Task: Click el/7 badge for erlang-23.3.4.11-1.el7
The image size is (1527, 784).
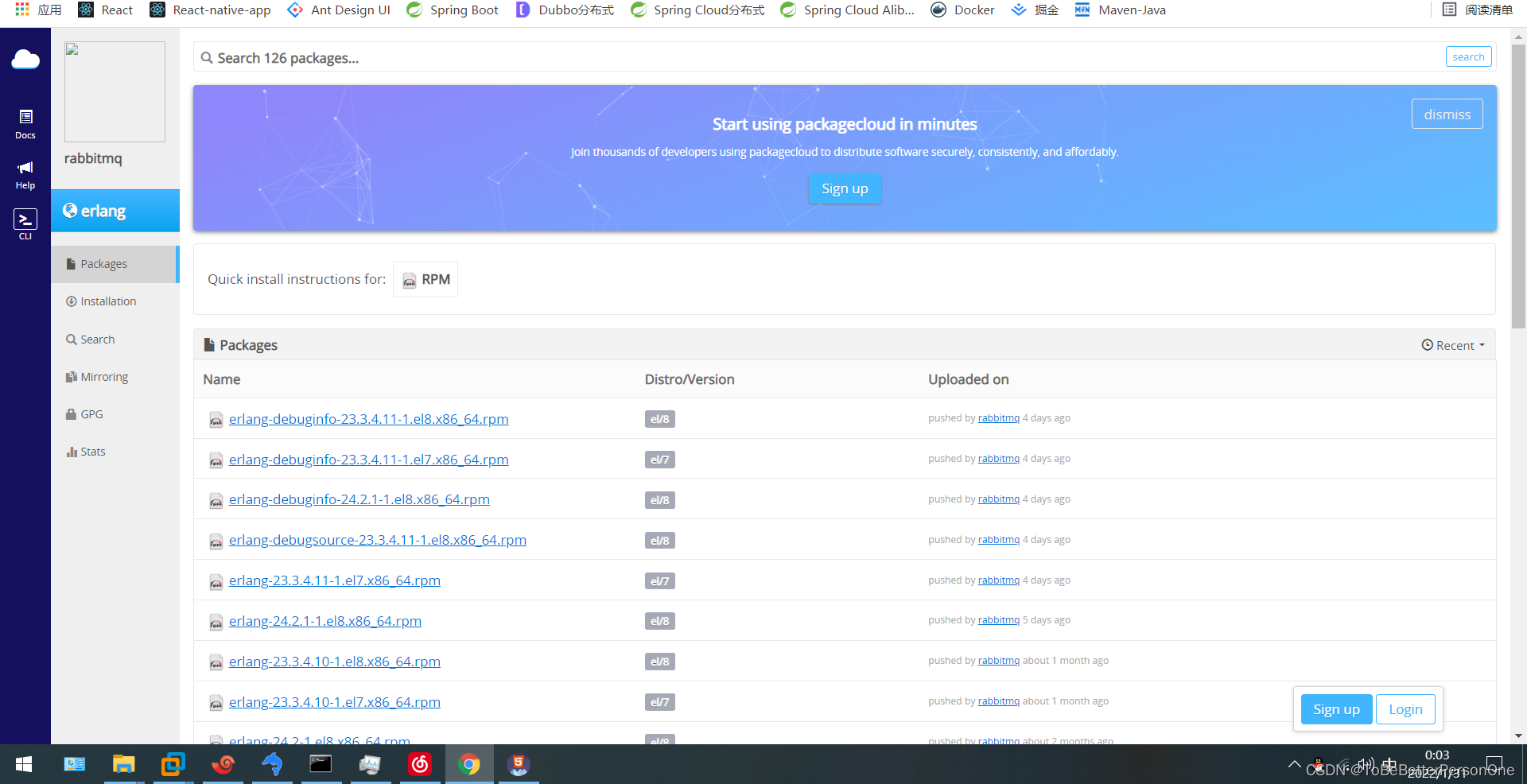Action: point(659,581)
